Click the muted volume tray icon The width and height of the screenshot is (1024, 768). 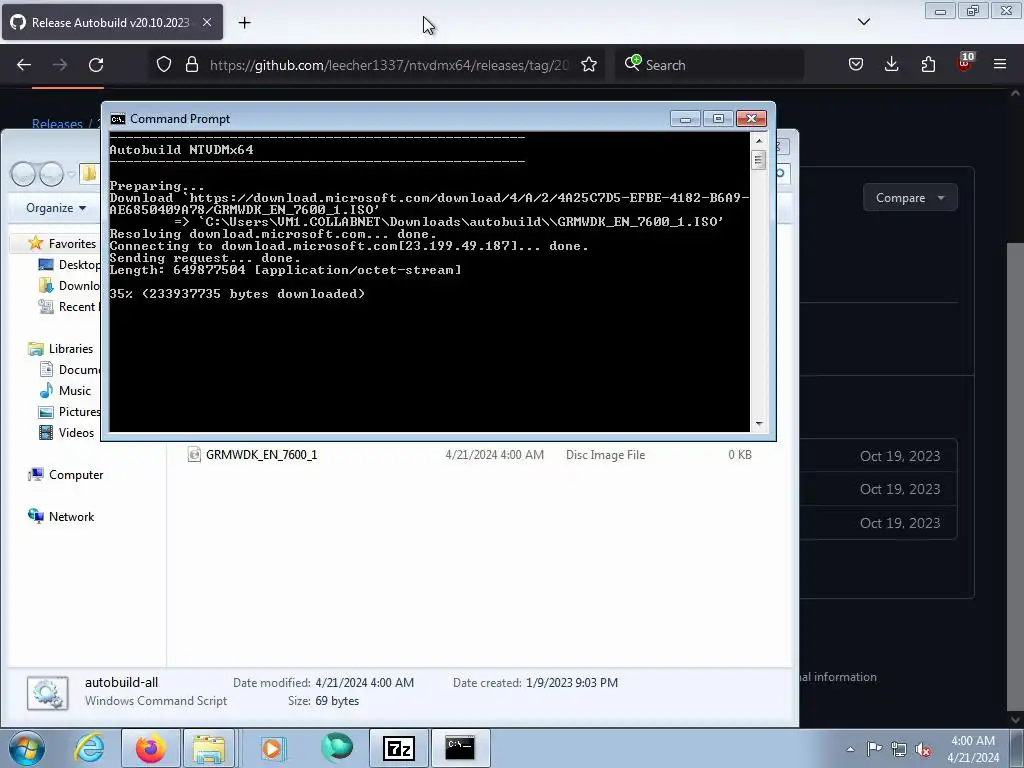(x=923, y=750)
